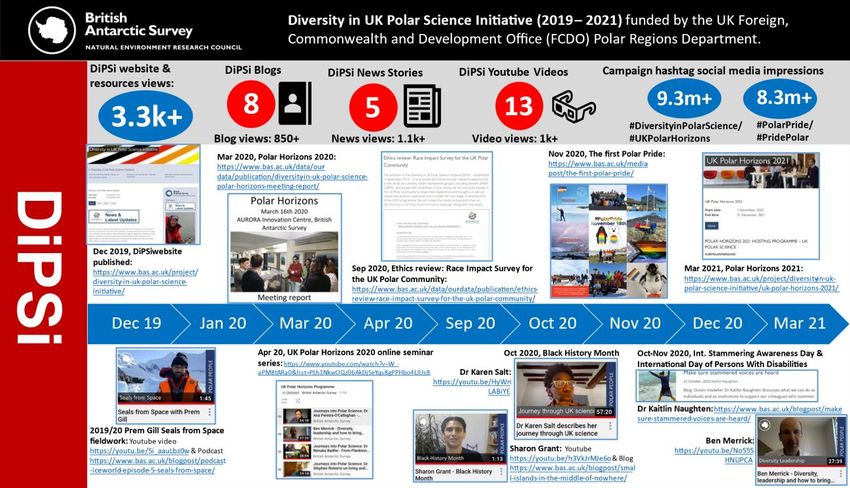Click the vertical DiPSi title on red sidebar
The height and width of the screenshot is (488, 850).
click(x=39, y=268)
